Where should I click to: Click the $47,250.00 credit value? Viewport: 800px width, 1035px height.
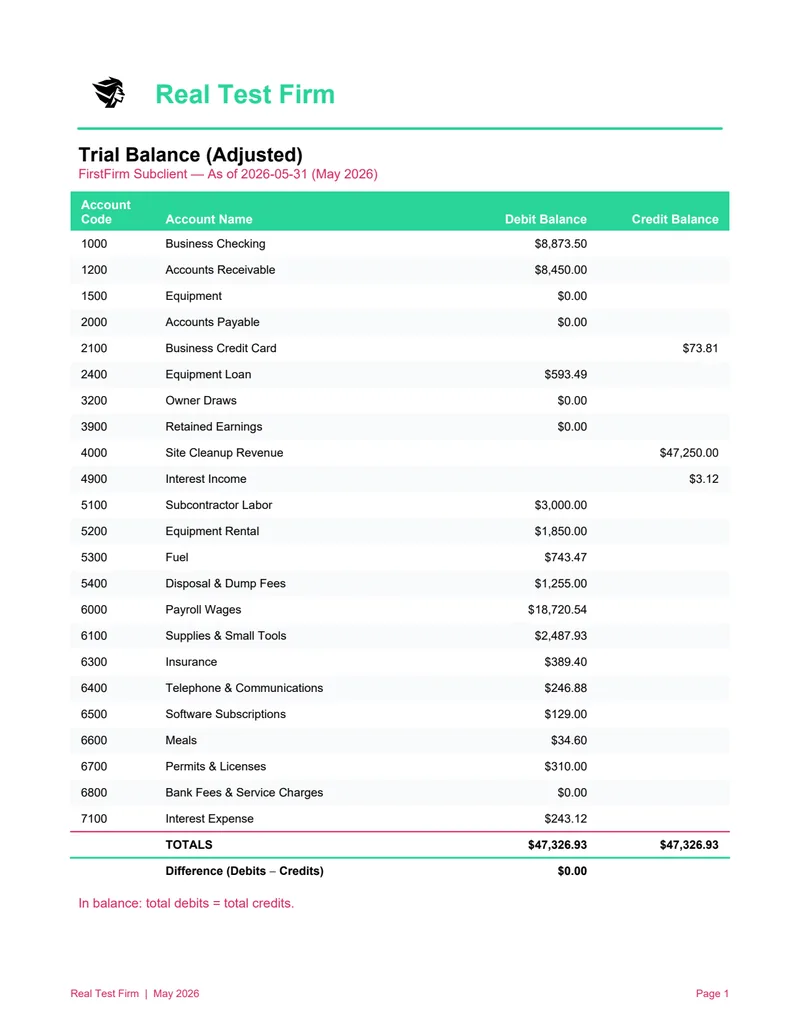[689, 453]
